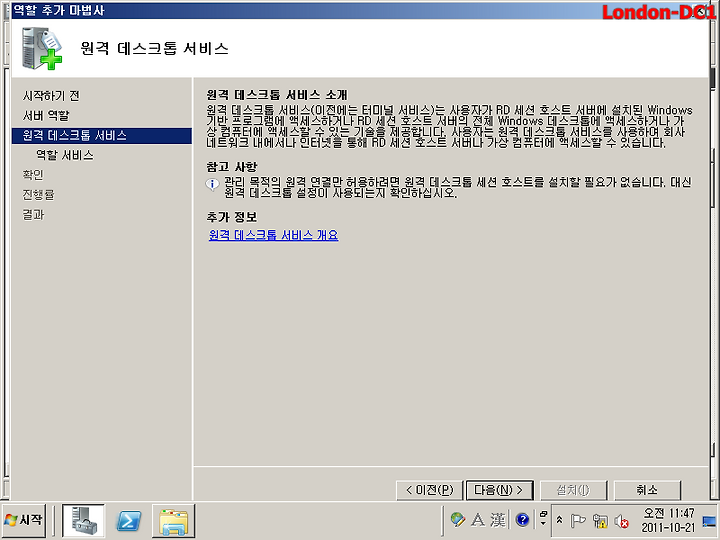The height and width of the screenshot is (540, 720).
Task: Toggle IME input mode letter A
Action: [478, 520]
